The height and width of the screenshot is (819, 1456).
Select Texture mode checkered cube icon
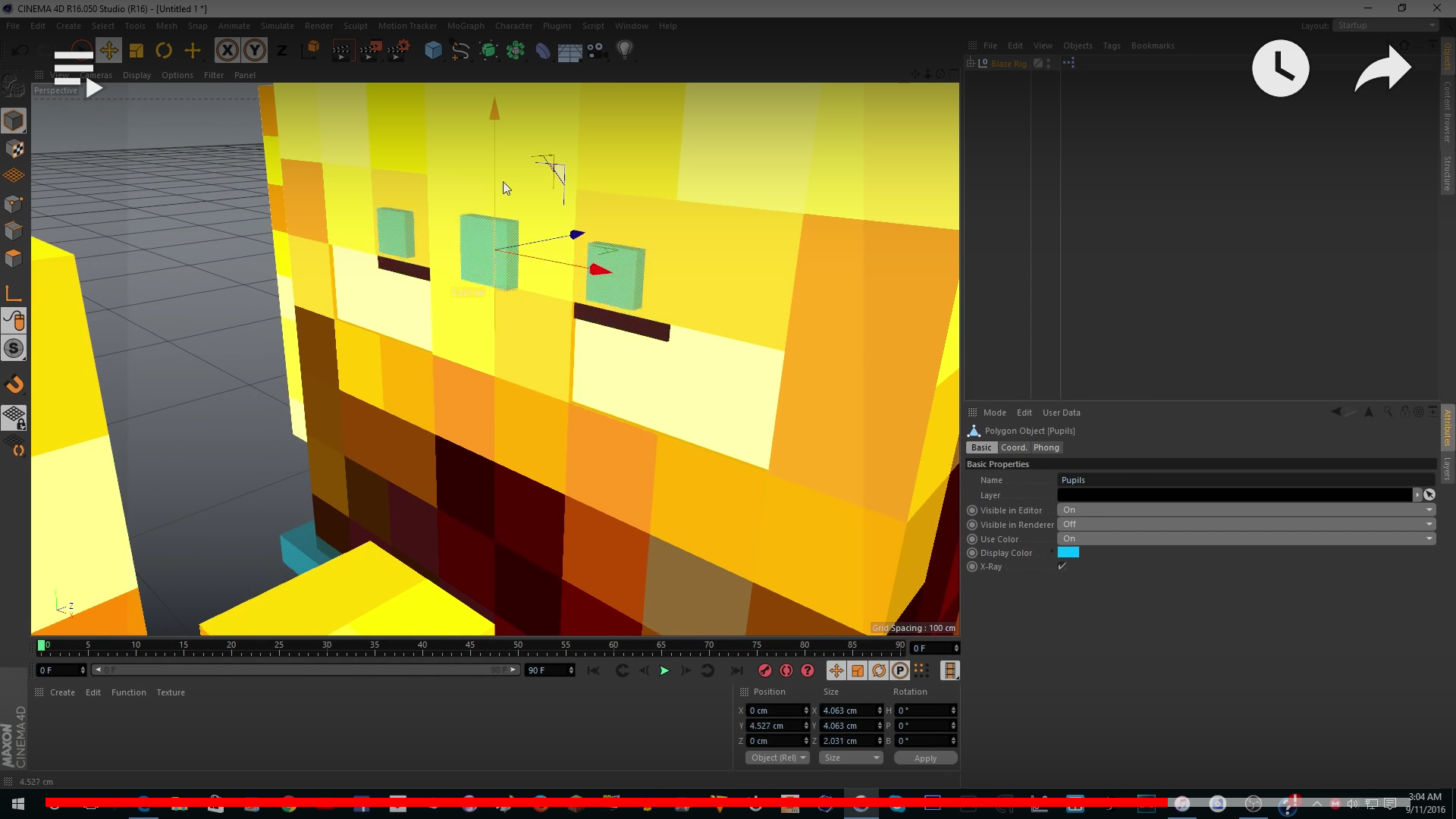point(14,149)
